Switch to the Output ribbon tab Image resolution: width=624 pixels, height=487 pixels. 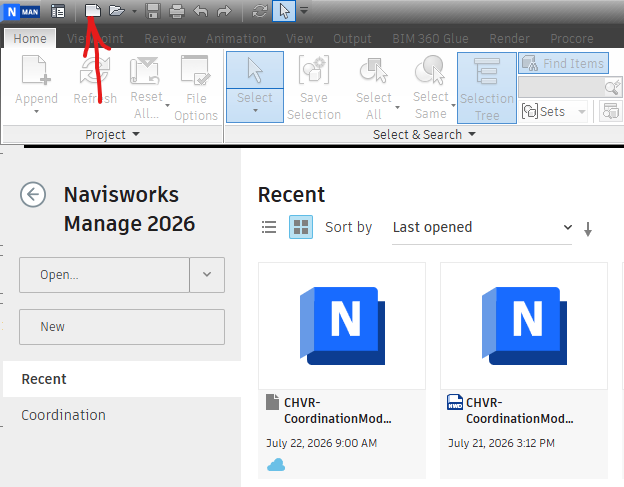[352, 39]
